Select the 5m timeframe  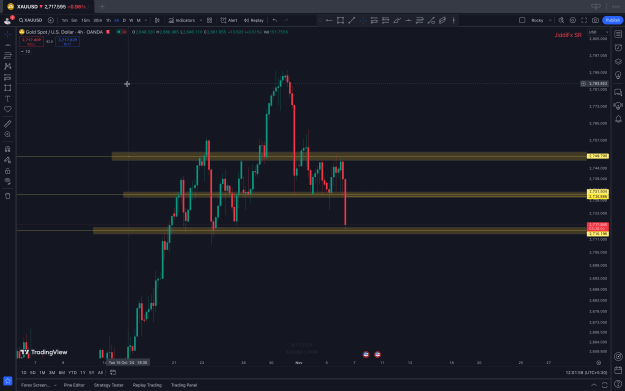point(74,20)
